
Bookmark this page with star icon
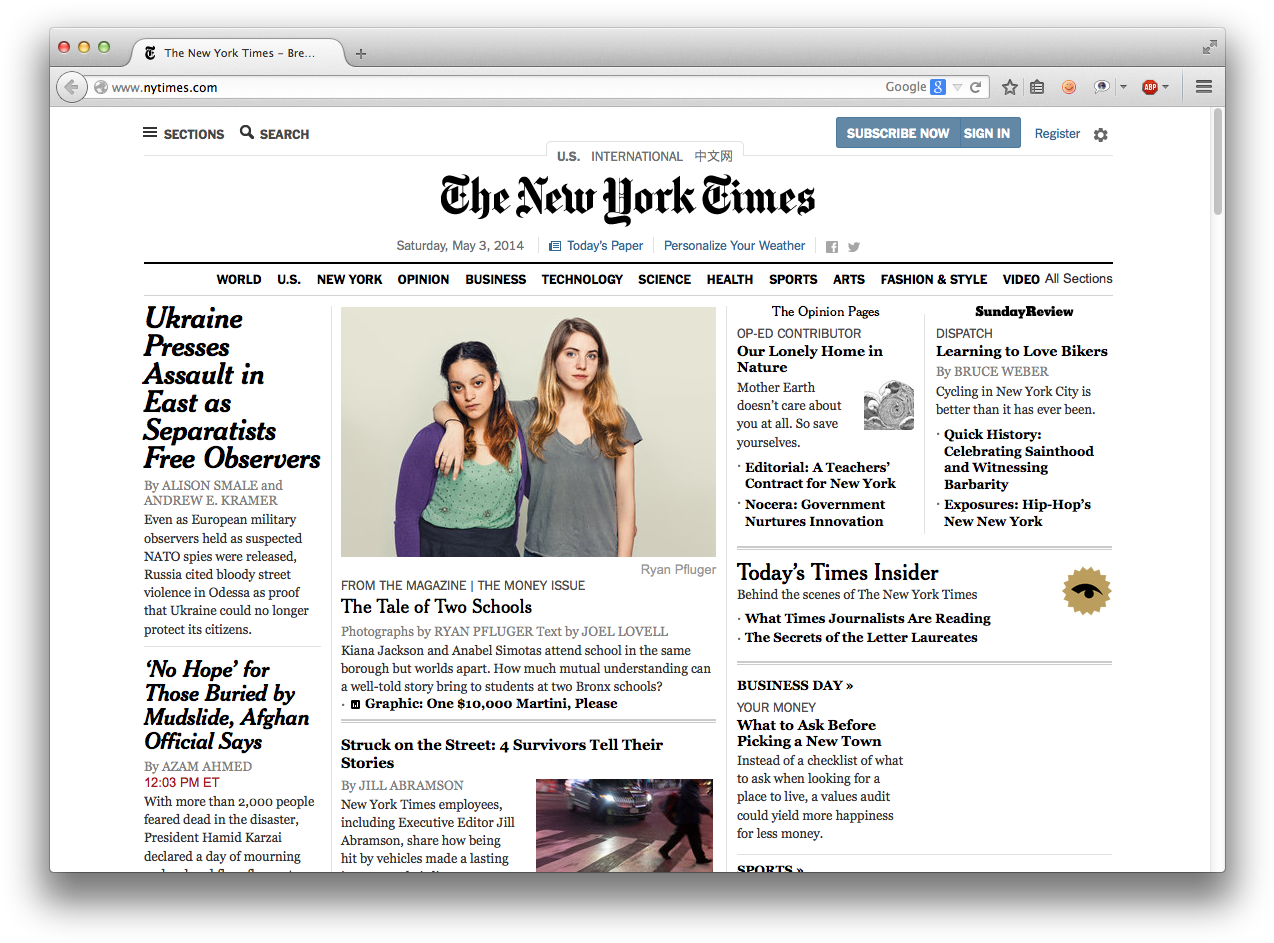1010,87
